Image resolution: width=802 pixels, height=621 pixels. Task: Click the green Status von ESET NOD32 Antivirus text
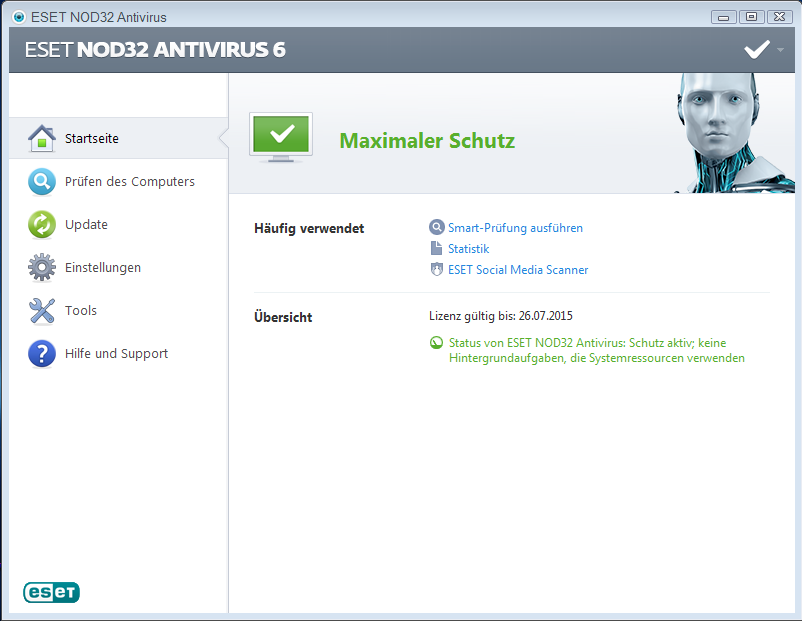[x=596, y=350]
